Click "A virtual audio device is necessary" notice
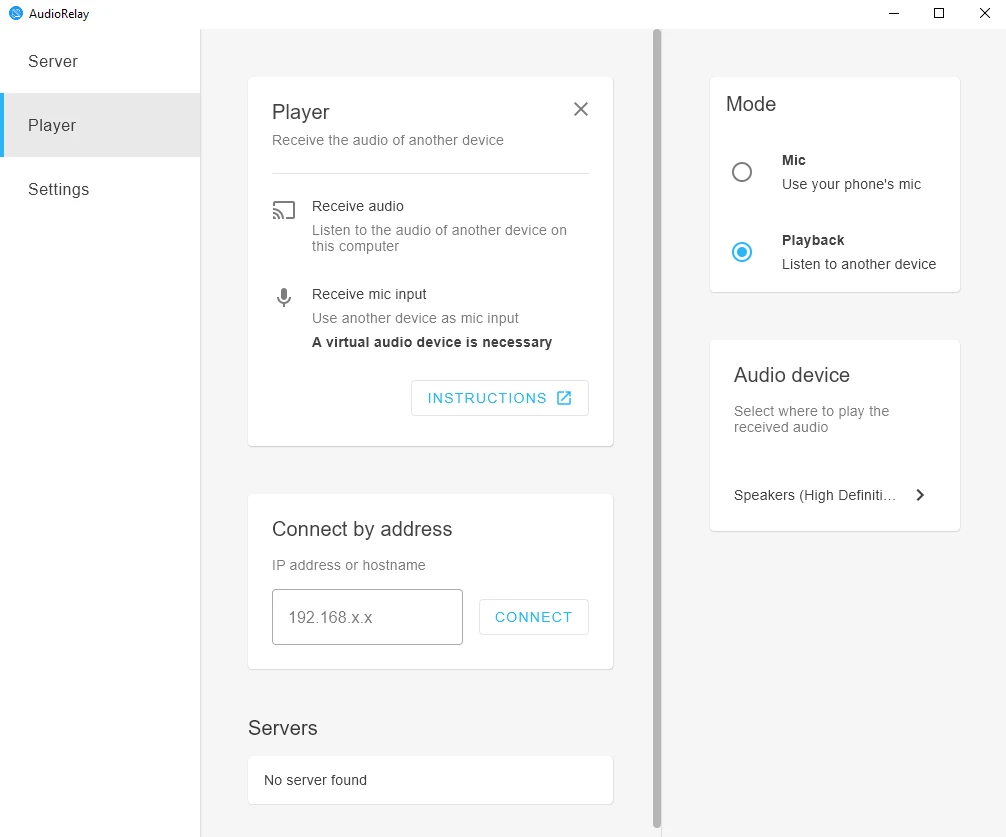 pyautogui.click(x=432, y=342)
